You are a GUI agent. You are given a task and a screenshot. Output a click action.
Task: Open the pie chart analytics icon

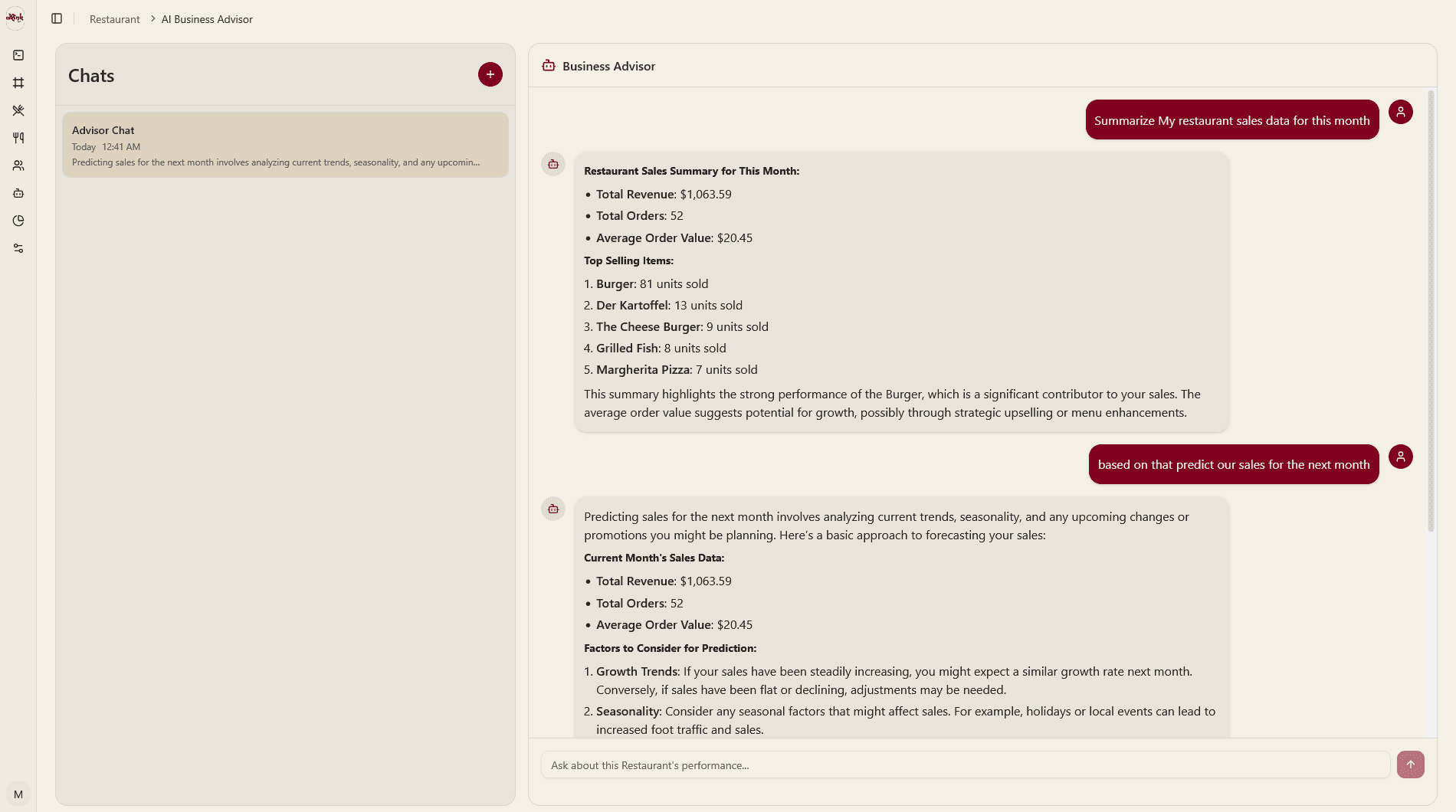(x=18, y=221)
